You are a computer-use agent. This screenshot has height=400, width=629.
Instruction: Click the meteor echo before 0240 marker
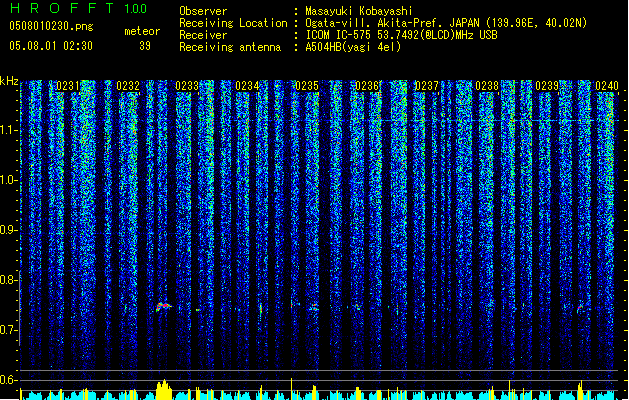point(580,308)
